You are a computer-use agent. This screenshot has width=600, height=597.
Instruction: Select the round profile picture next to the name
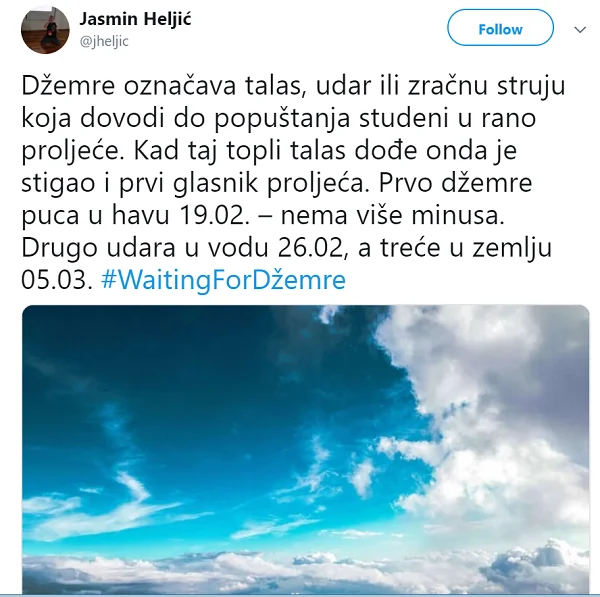45,30
